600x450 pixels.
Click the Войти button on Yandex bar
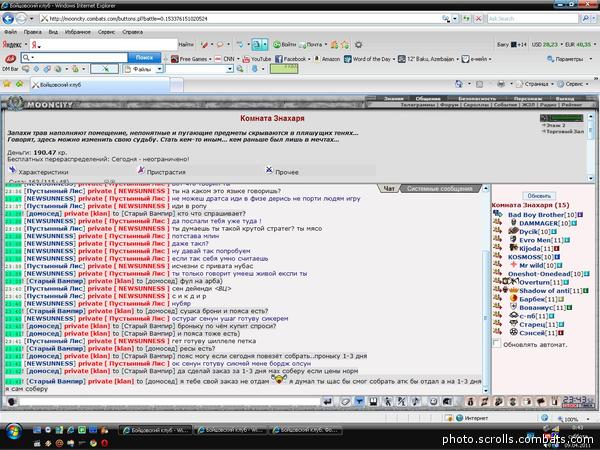coord(285,44)
